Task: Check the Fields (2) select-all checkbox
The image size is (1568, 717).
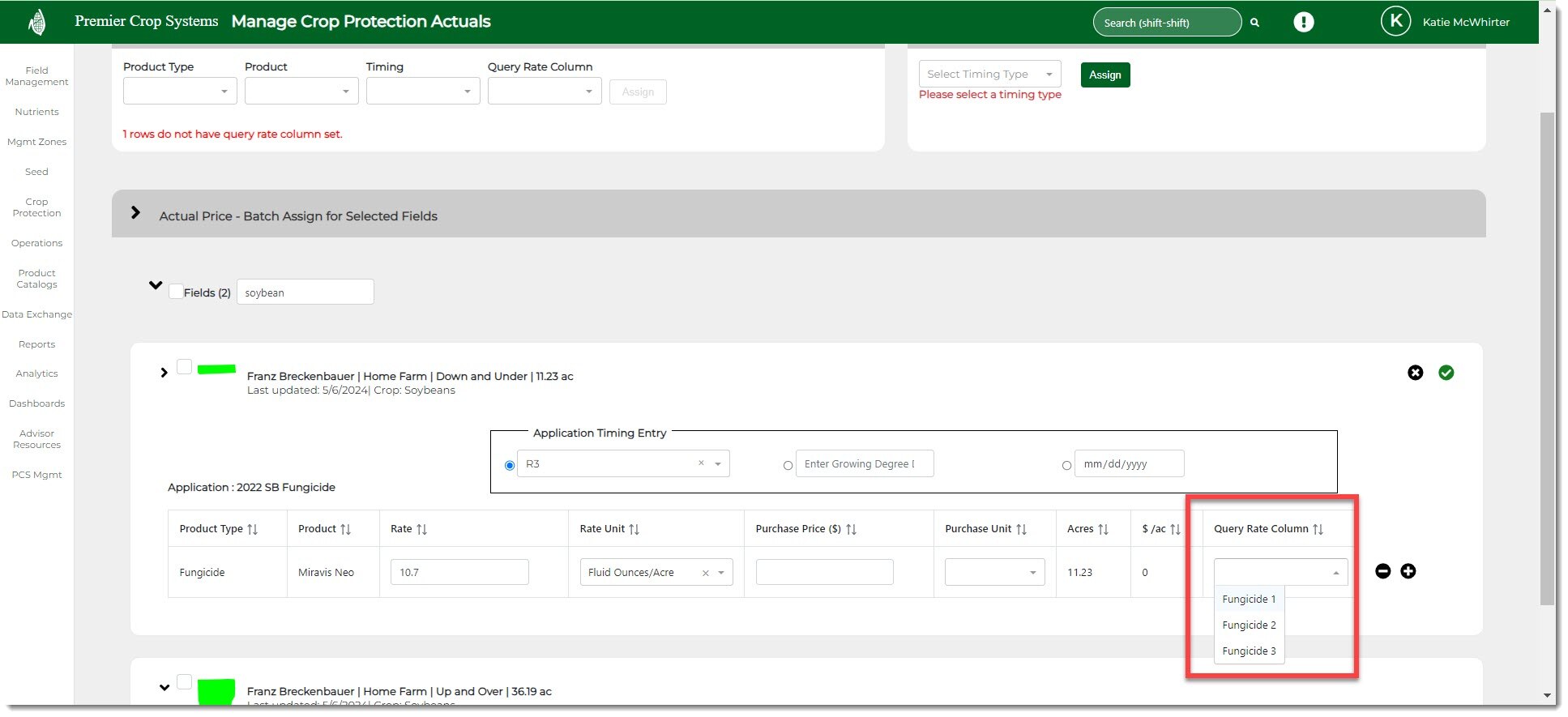Action: point(176,292)
